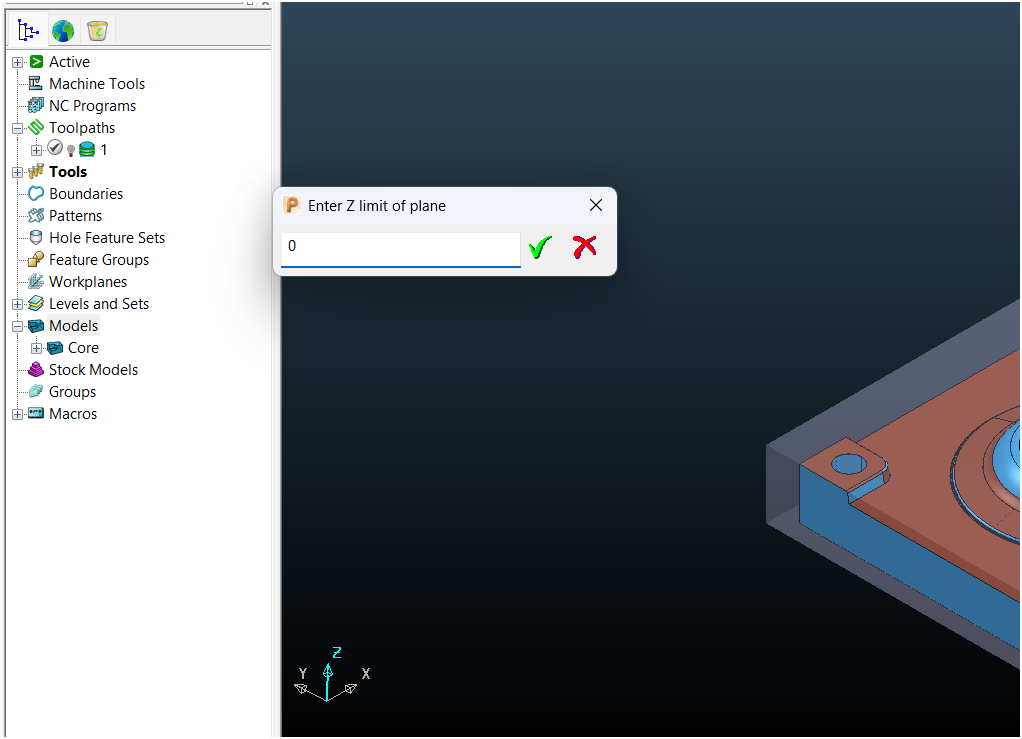Accept Z limit with green checkmark
The image size is (1022, 739).
tap(540, 247)
